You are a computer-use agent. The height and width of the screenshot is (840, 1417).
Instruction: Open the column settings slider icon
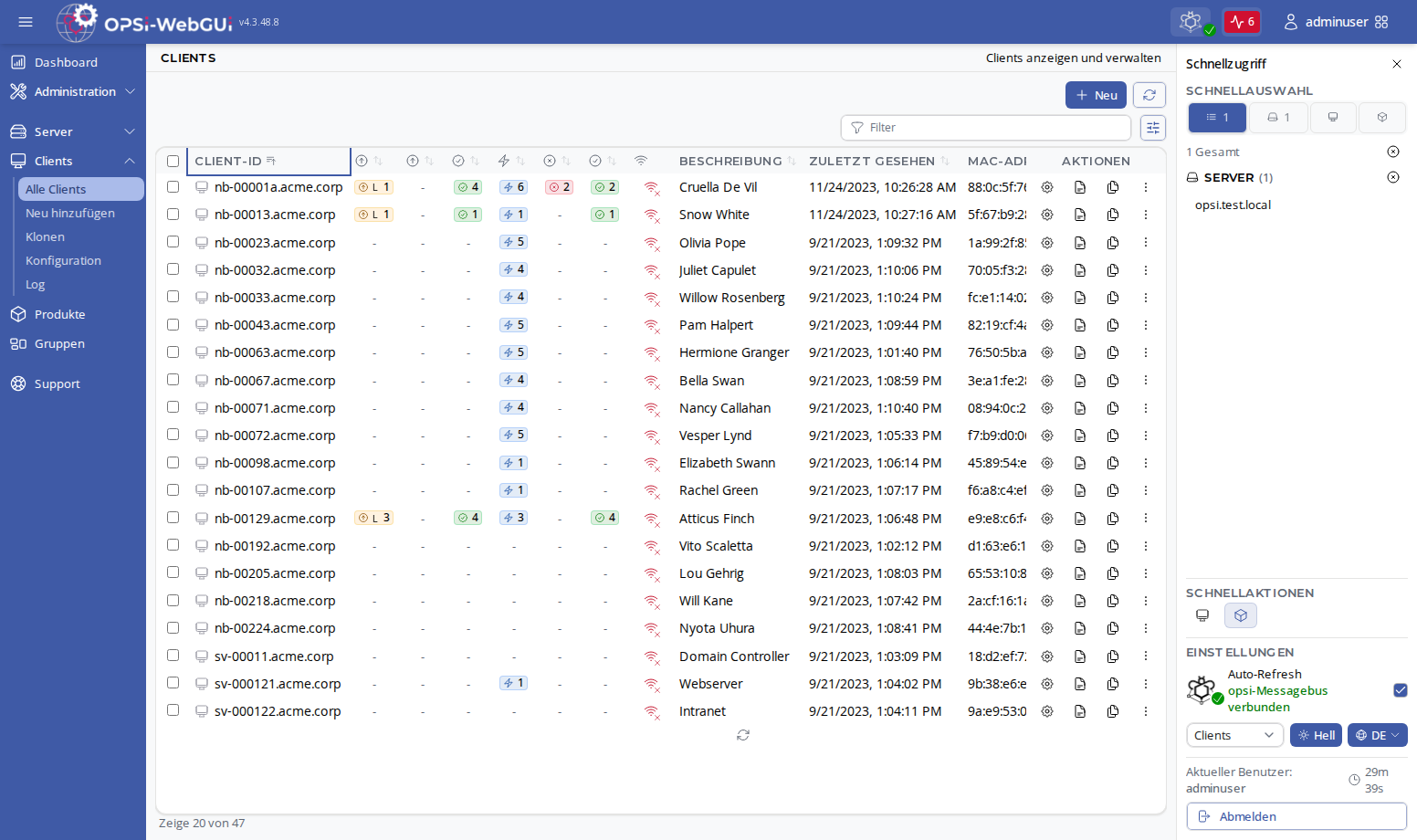(1153, 128)
